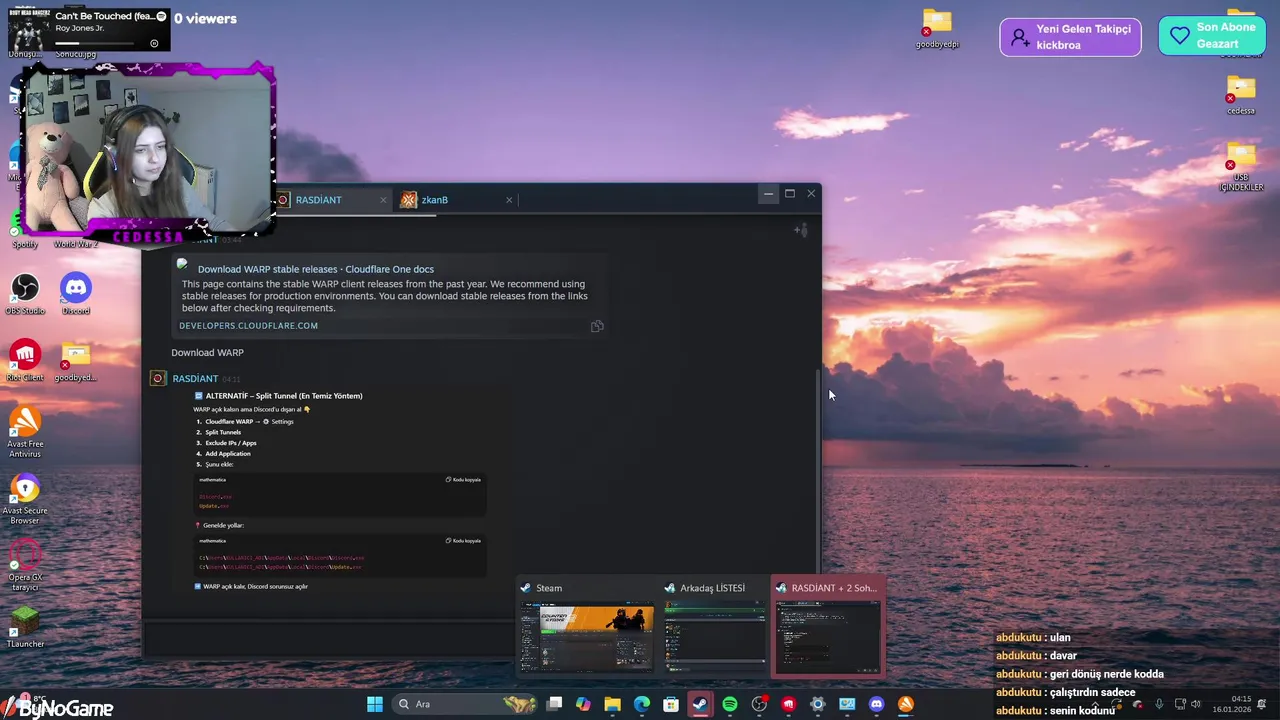Click first Kodu kopyala copy button

coord(463,480)
